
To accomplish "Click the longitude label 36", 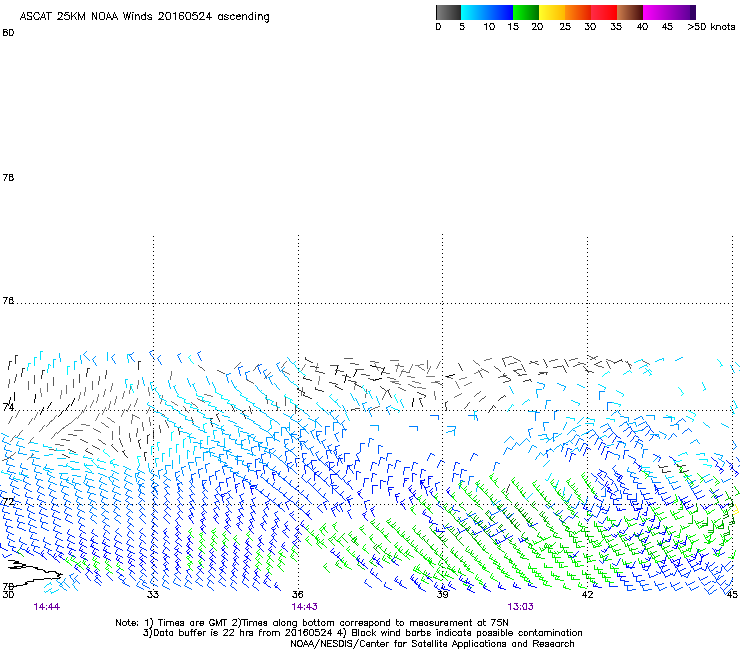I will point(298,594).
